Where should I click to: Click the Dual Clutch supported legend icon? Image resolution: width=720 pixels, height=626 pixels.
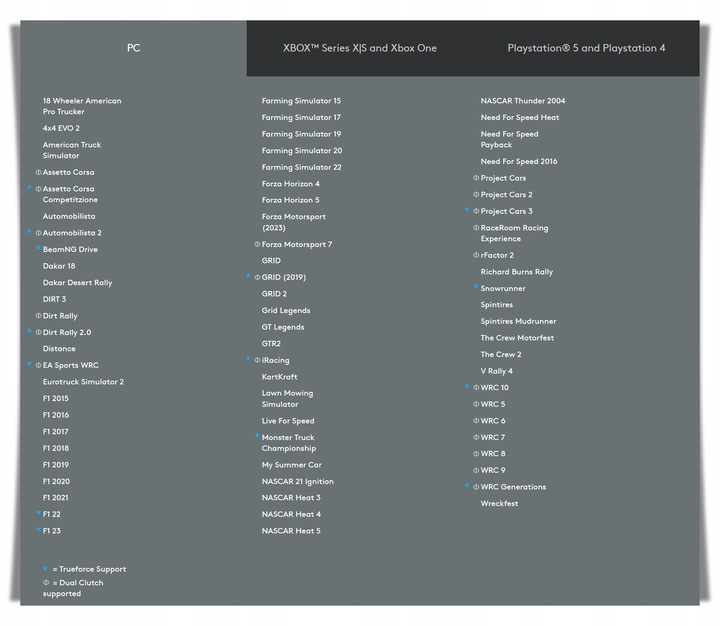pyautogui.click(x=45, y=583)
